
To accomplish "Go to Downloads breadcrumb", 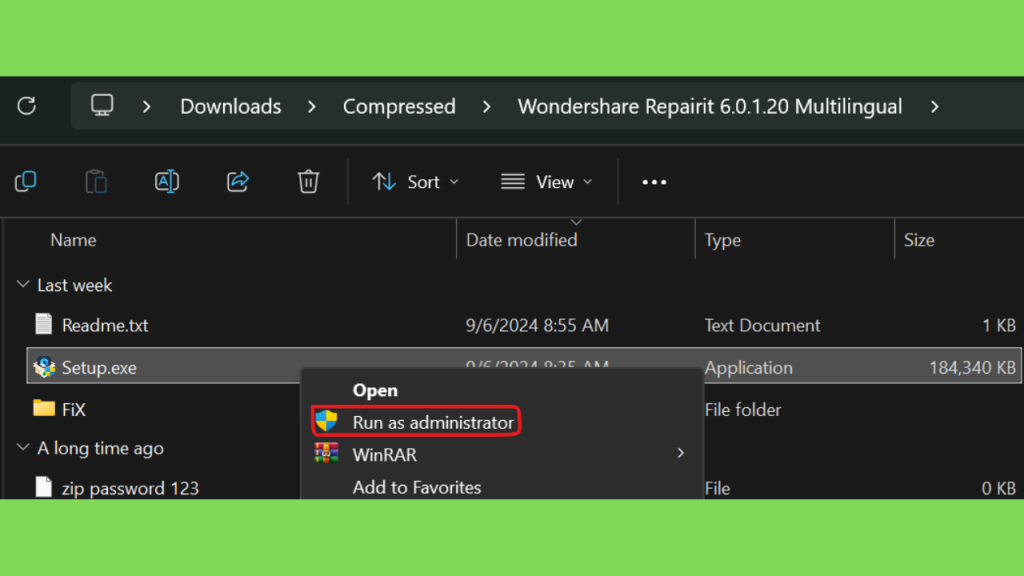I will pos(231,106).
